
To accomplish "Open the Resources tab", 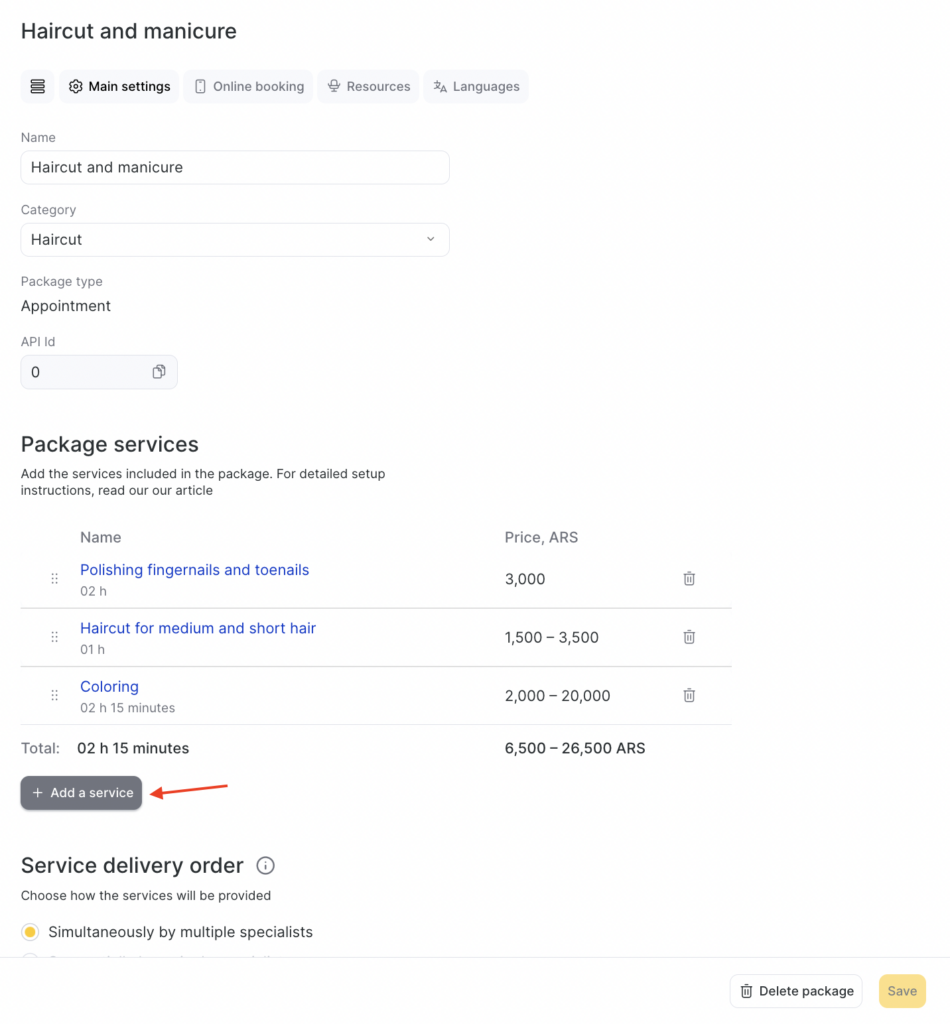I will pos(368,87).
